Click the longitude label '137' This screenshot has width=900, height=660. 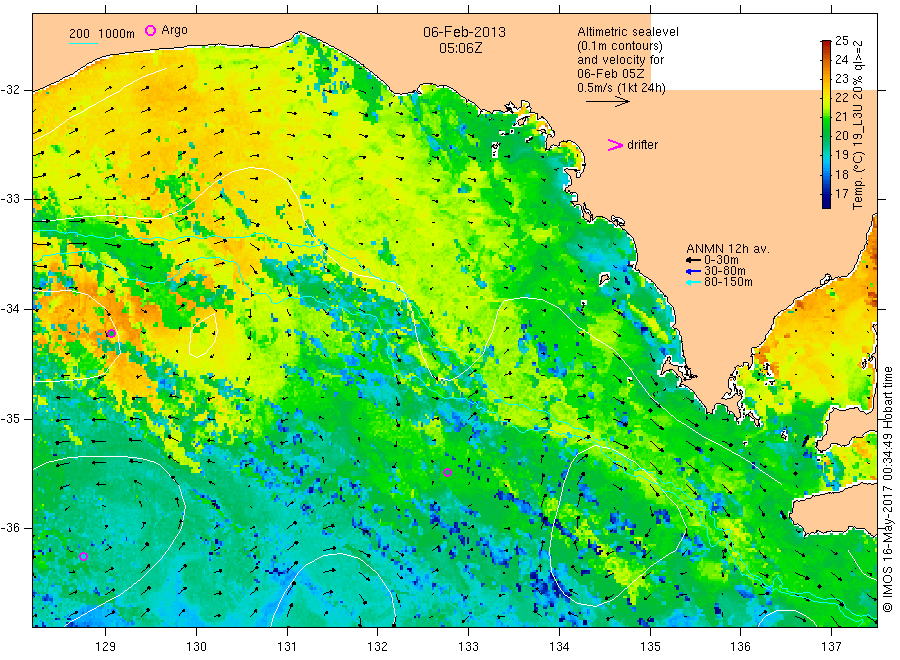pos(831,647)
